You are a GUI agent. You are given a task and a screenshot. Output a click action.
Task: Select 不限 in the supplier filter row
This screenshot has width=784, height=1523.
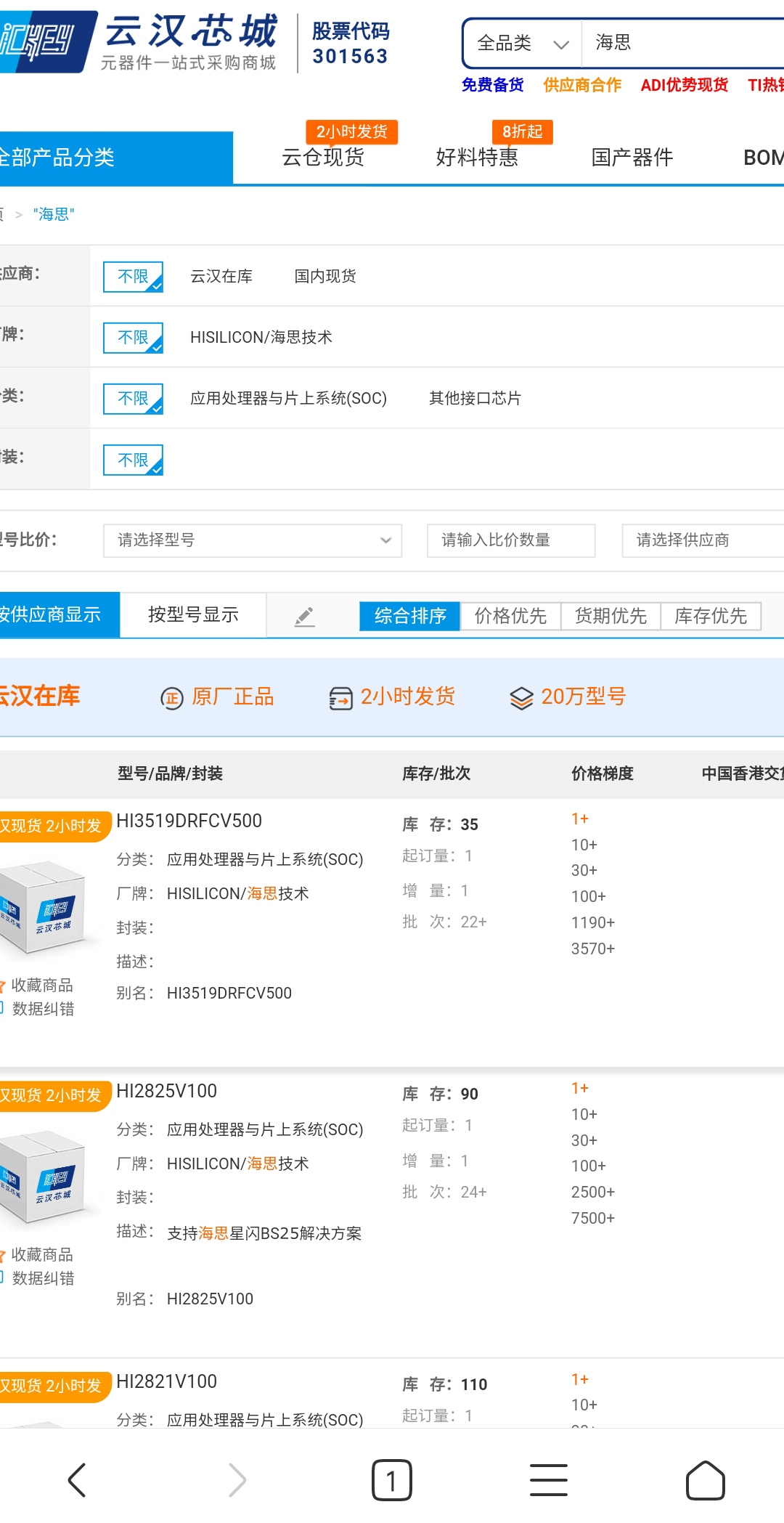click(x=133, y=277)
